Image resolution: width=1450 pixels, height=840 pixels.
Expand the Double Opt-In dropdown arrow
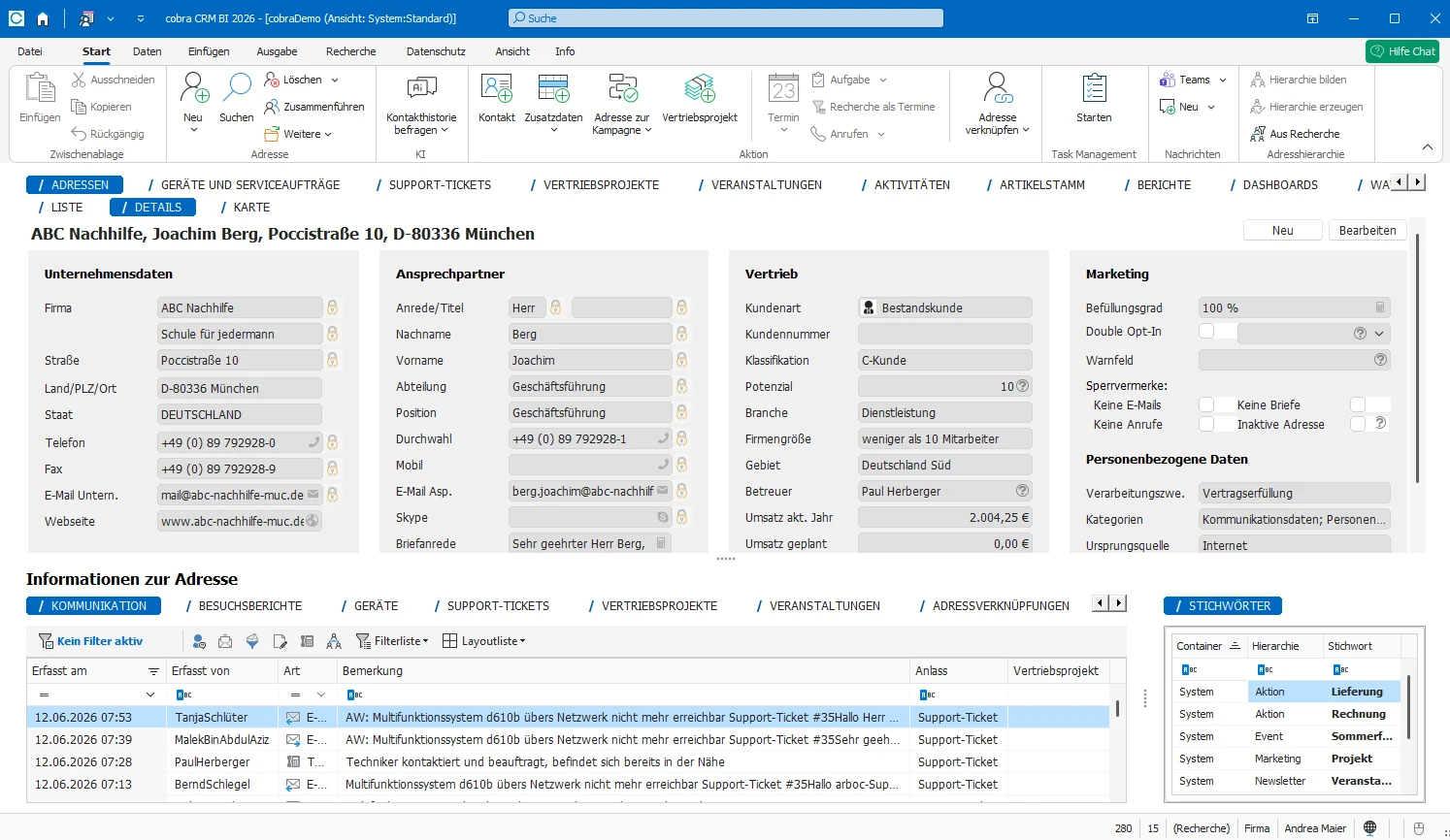coord(1379,333)
